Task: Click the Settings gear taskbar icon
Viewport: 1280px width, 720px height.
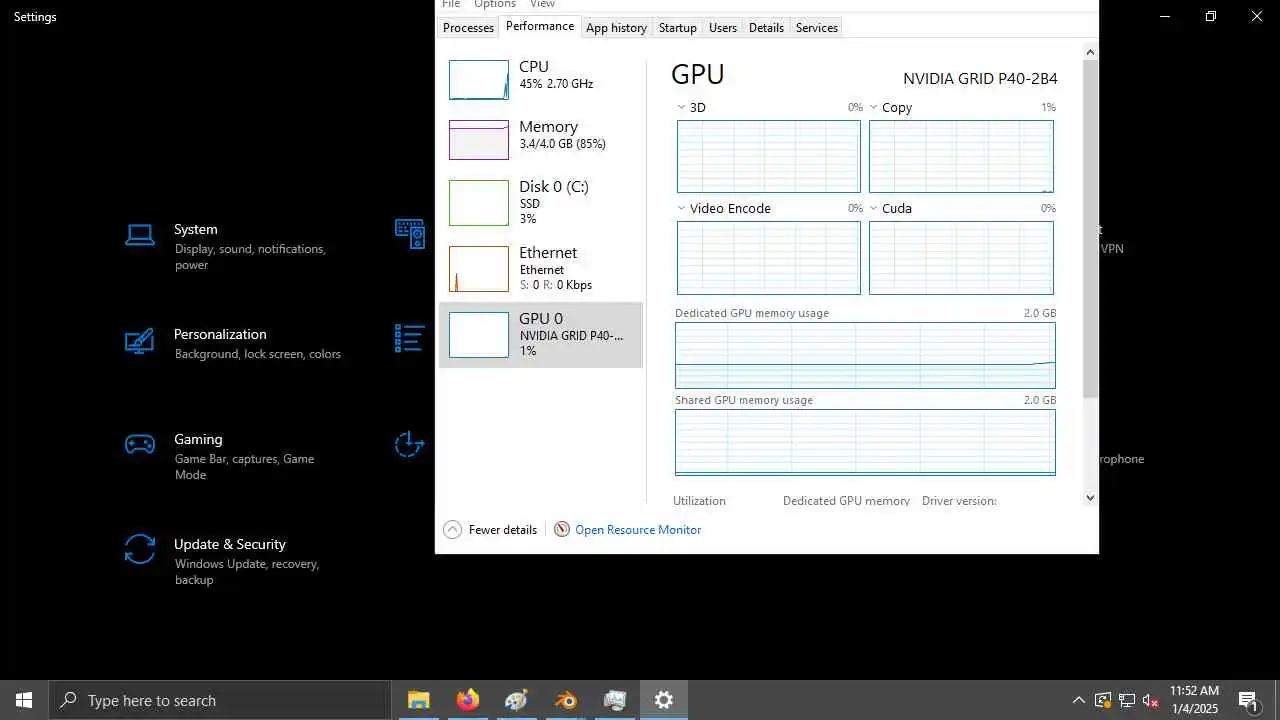Action: 663,700
